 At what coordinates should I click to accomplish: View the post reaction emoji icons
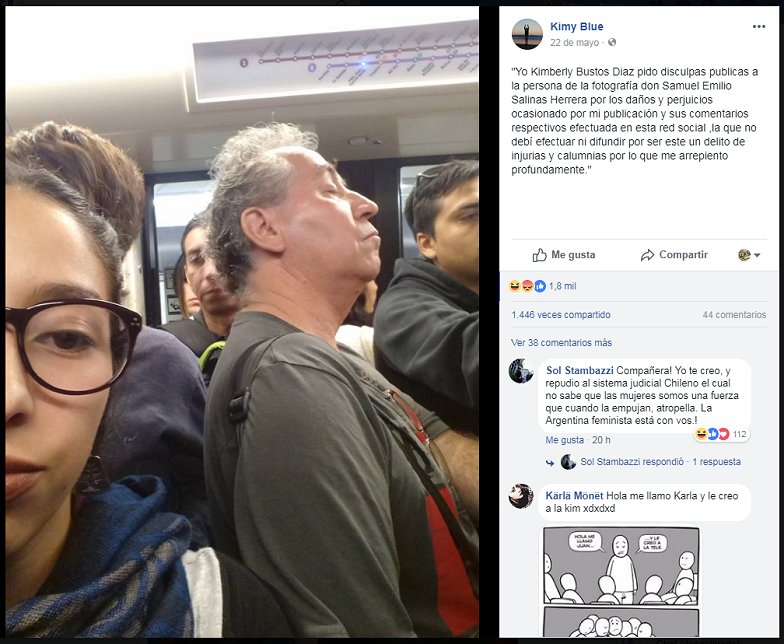(528, 286)
